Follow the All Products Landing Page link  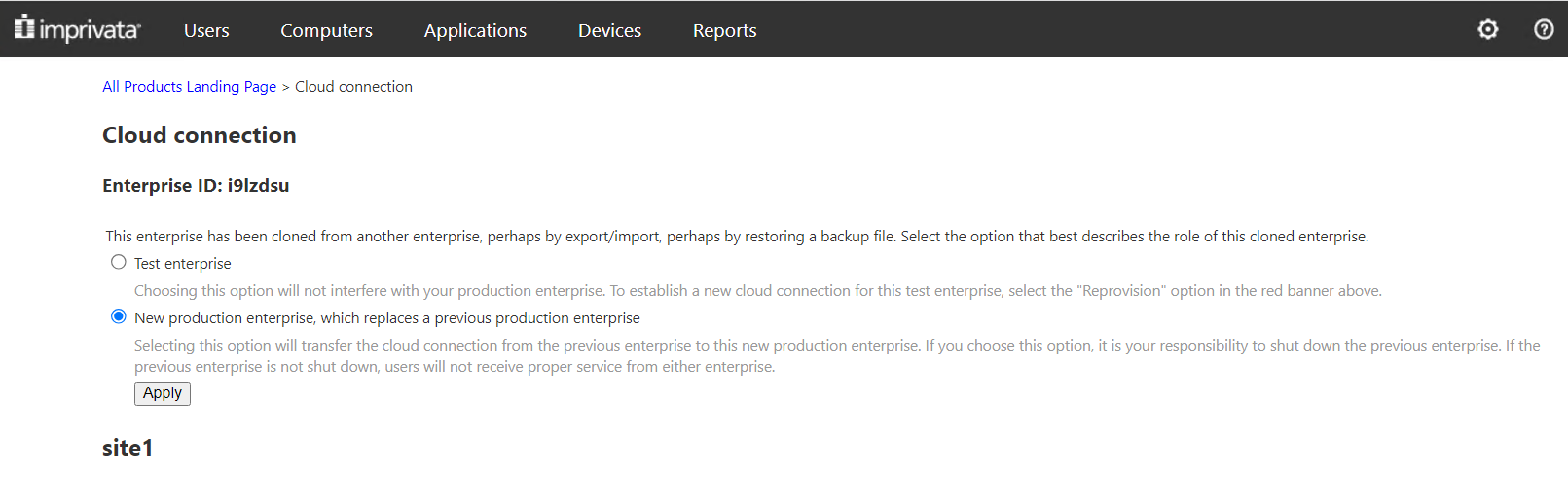point(189,86)
